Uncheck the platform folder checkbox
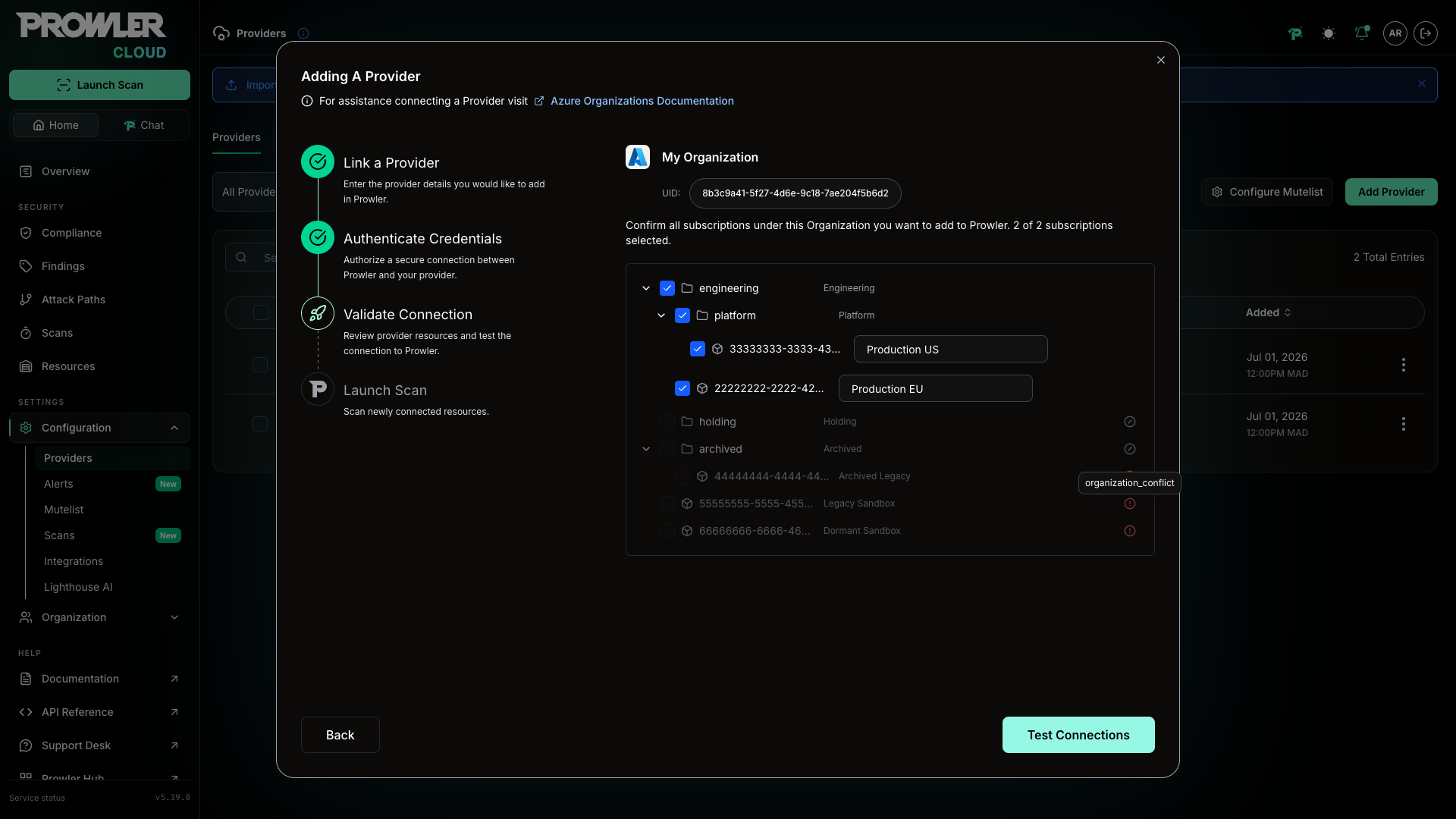 [682, 315]
